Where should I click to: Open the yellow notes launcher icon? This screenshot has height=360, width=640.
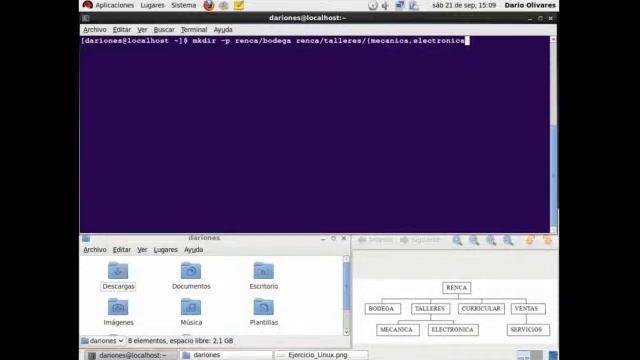tap(239, 5)
